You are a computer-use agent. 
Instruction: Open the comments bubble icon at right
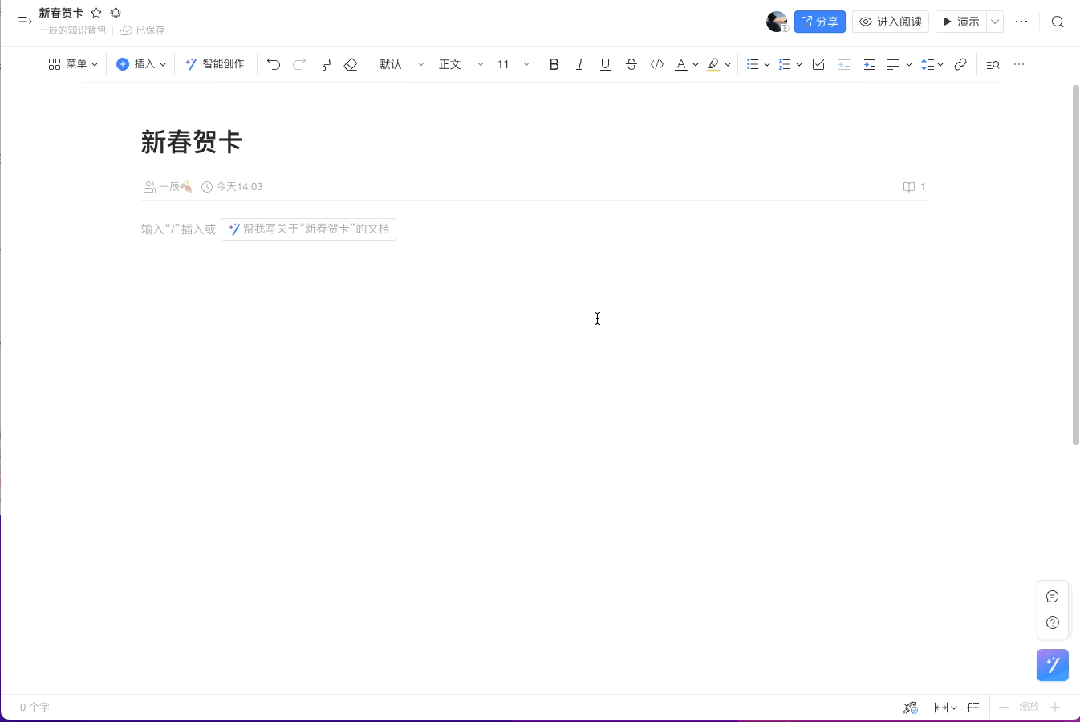(x=1052, y=596)
